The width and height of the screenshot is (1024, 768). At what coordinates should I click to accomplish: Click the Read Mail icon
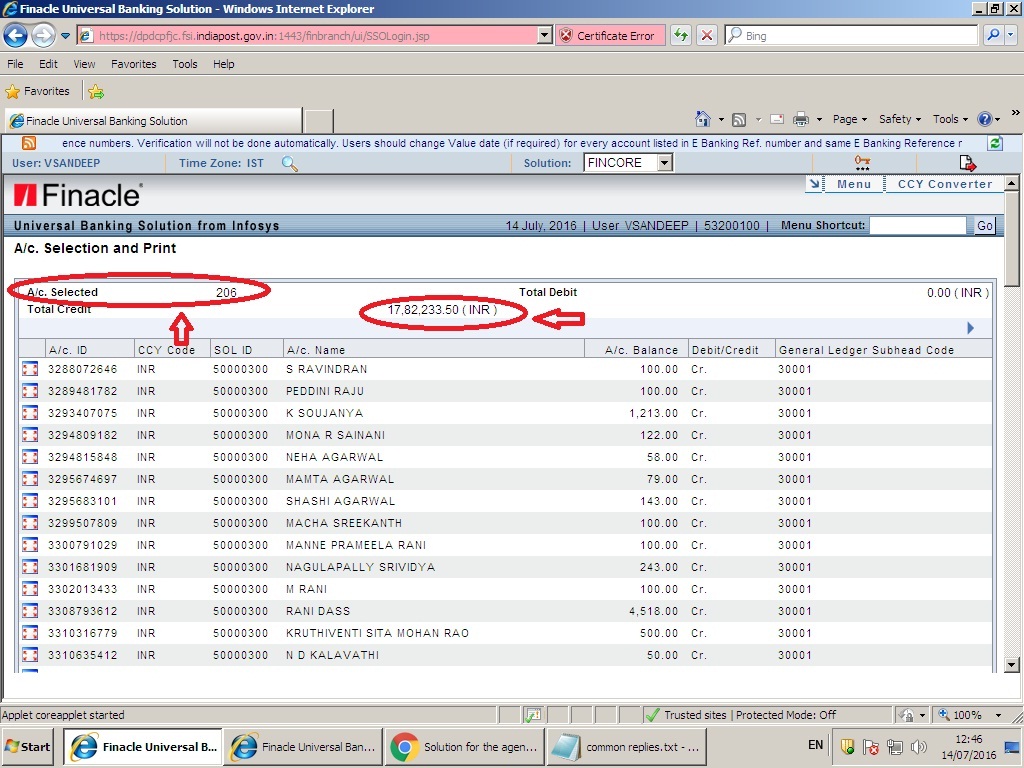[x=777, y=120]
